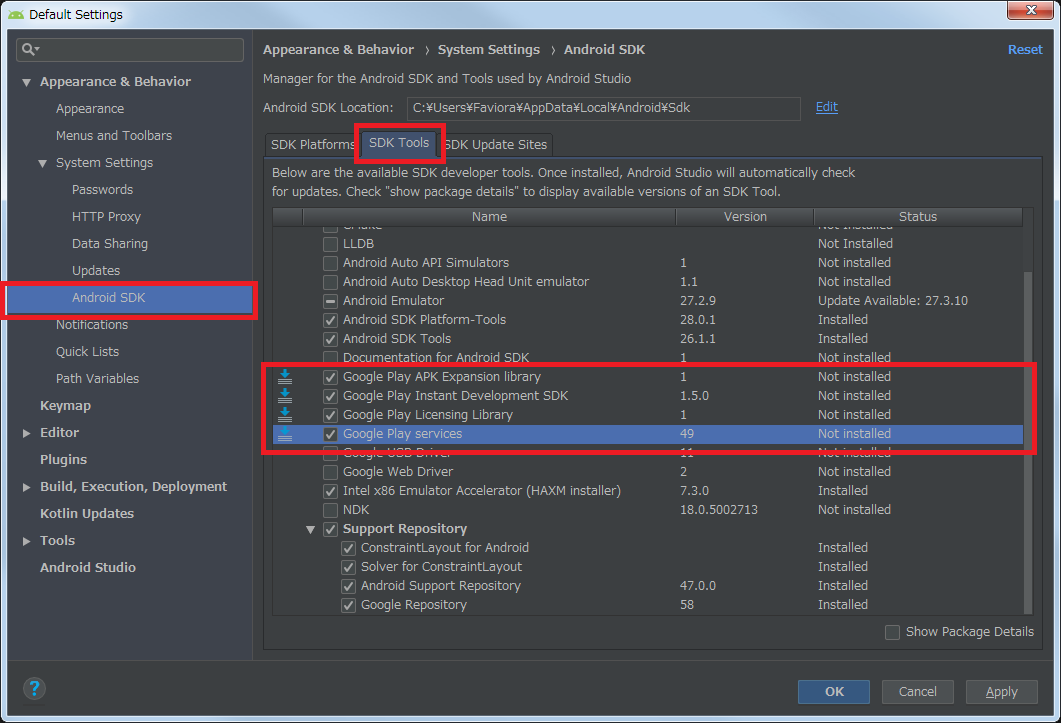Viewport: 1061px width, 723px height.
Task: Expand the Editor tree node
Action: [x=26, y=433]
